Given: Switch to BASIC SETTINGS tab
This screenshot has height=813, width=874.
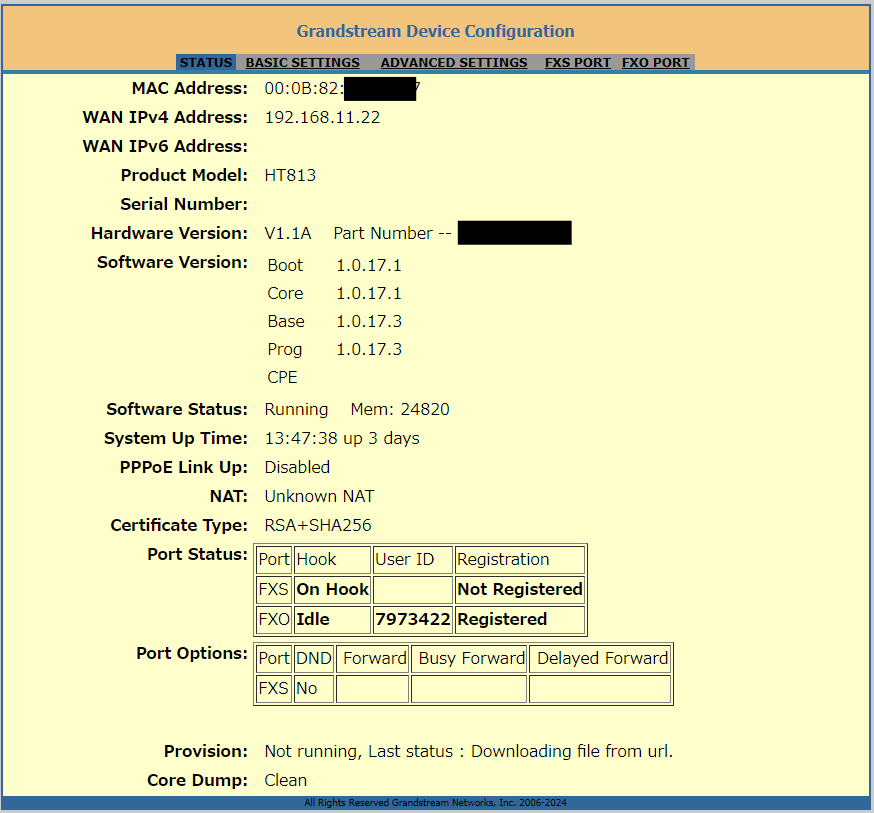Looking at the screenshot, I should click(303, 62).
